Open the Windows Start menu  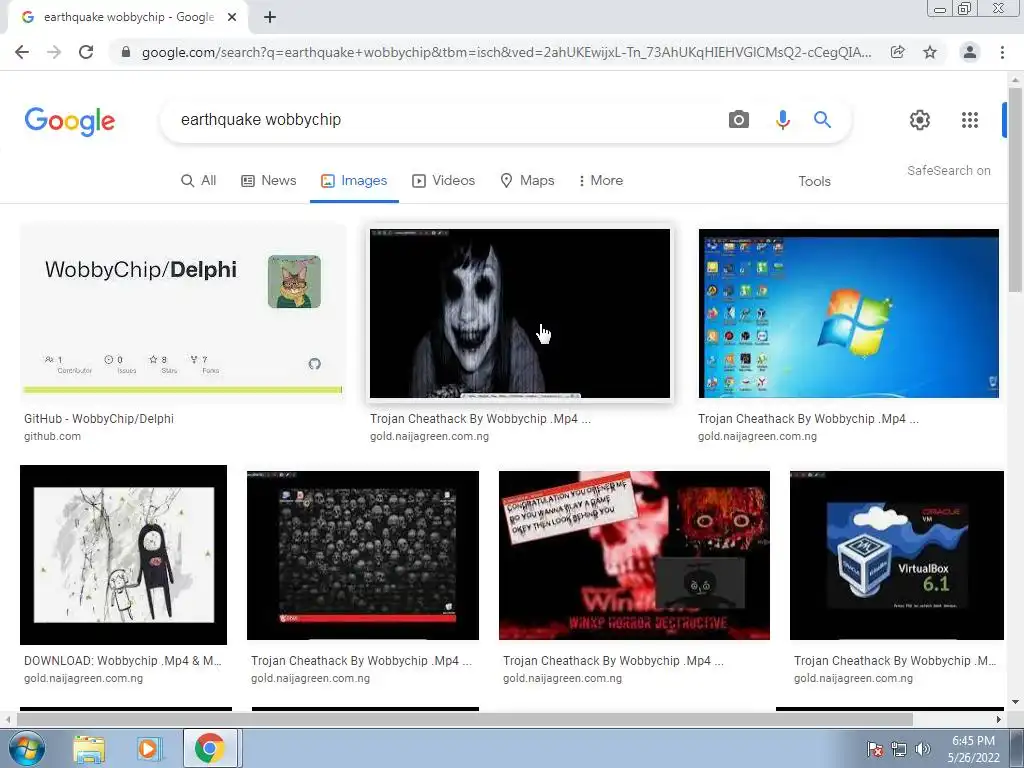point(27,748)
